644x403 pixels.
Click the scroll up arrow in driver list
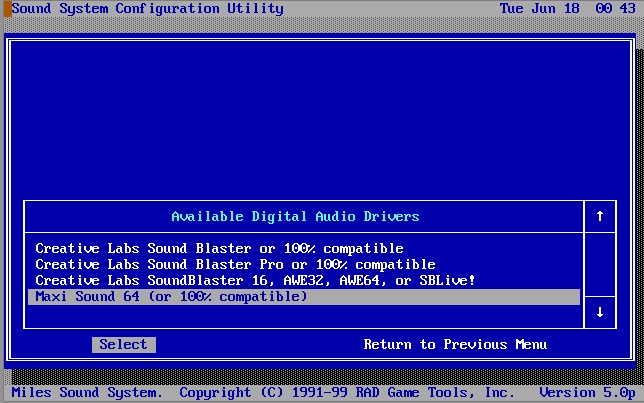coord(600,216)
